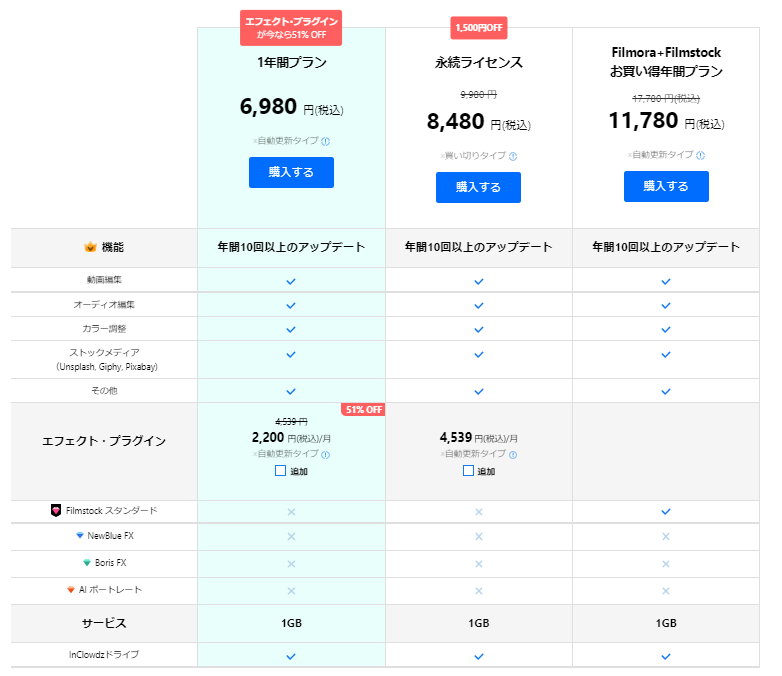Click the オーディオ編集 checkmark in 永続ライセンス column
The image size is (782, 676).
(x=479, y=305)
